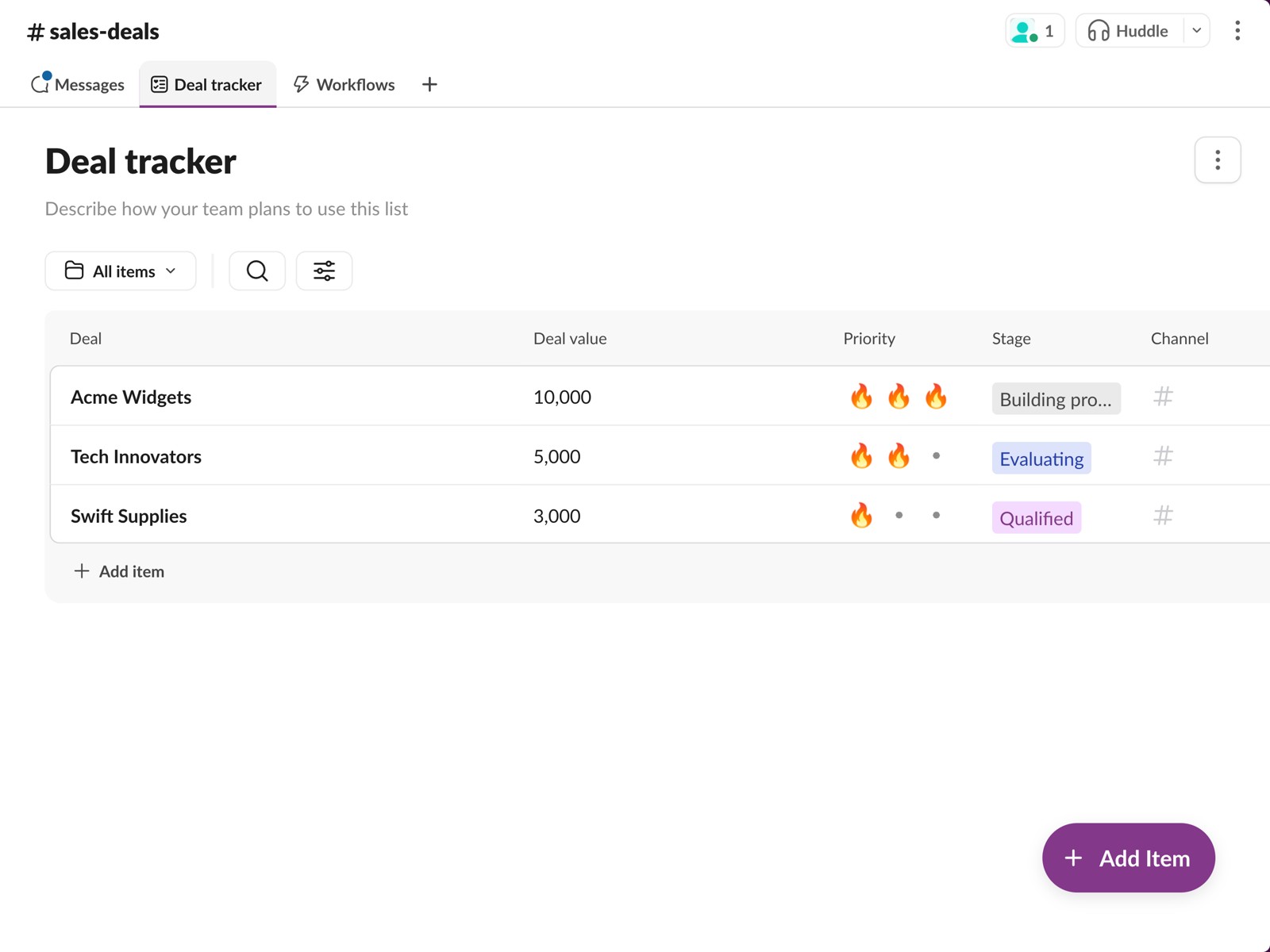Open the Swift Supplies deal
Image resolution: width=1270 pixels, height=952 pixels.
tap(129, 516)
